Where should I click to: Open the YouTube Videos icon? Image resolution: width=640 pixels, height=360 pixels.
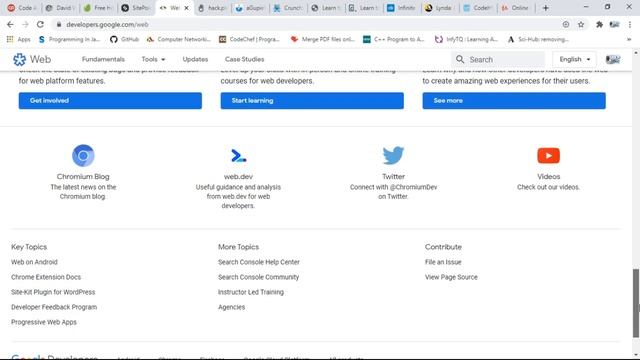[x=548, y=156]
